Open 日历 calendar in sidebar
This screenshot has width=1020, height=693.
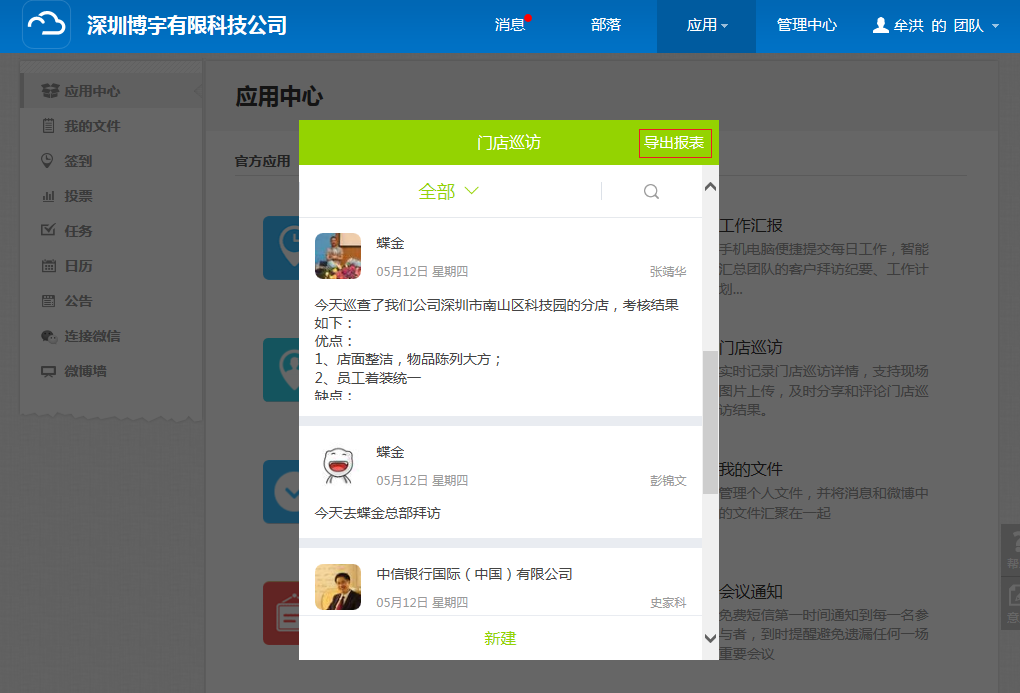pos(77,266)
